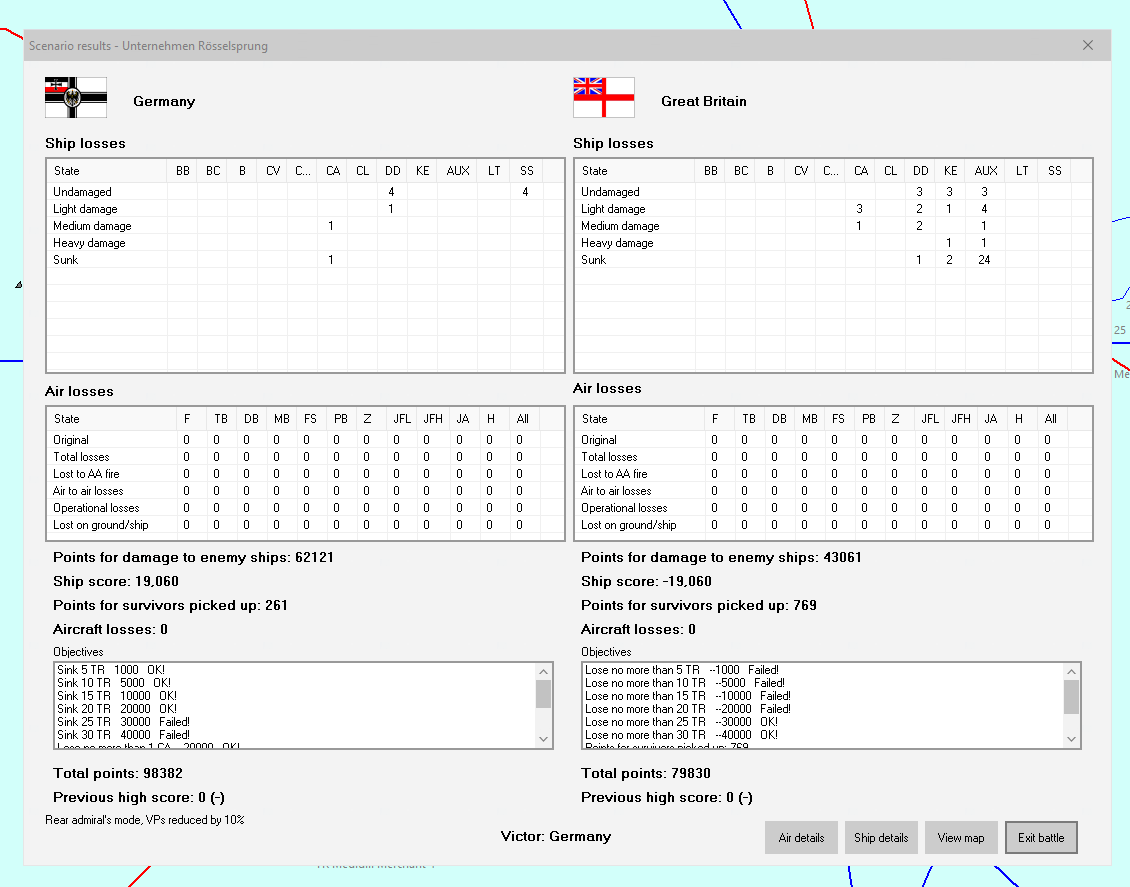Select Lost to AA fire row in Great Britain air losses
Viewport: 1130px width, 887px height.
833,474
